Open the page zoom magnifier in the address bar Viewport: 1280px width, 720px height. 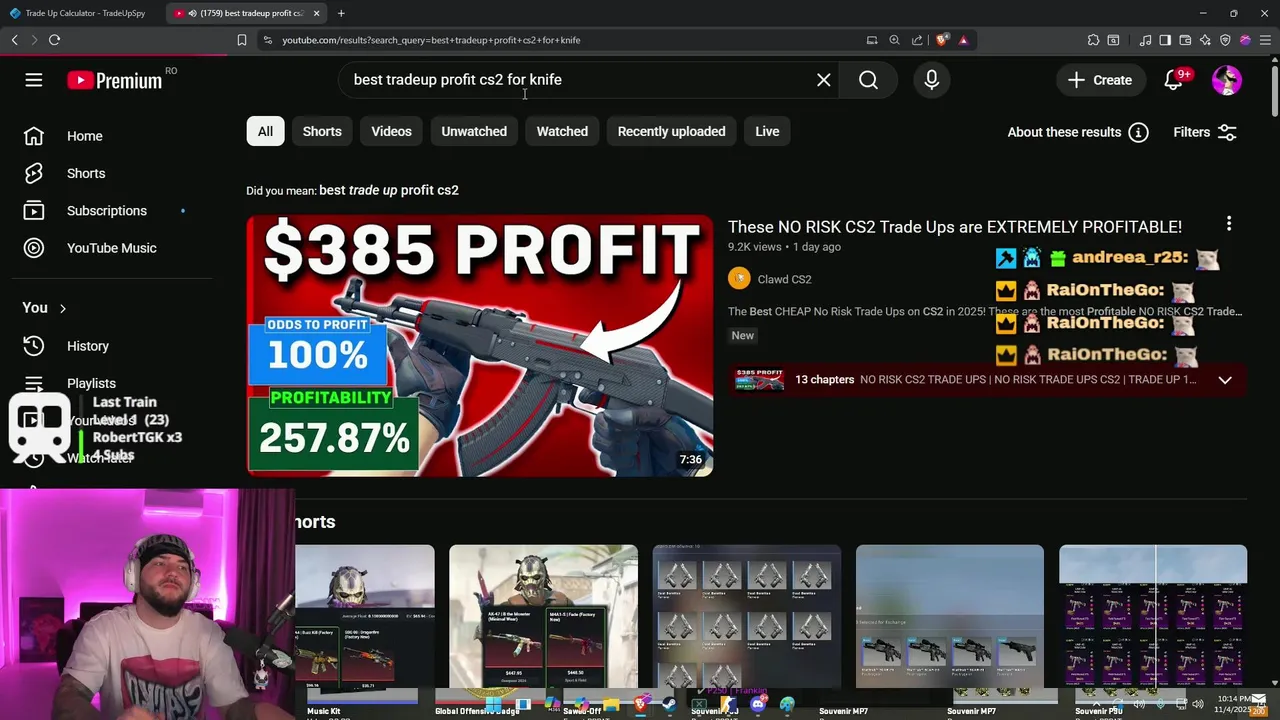click(894, 40)
